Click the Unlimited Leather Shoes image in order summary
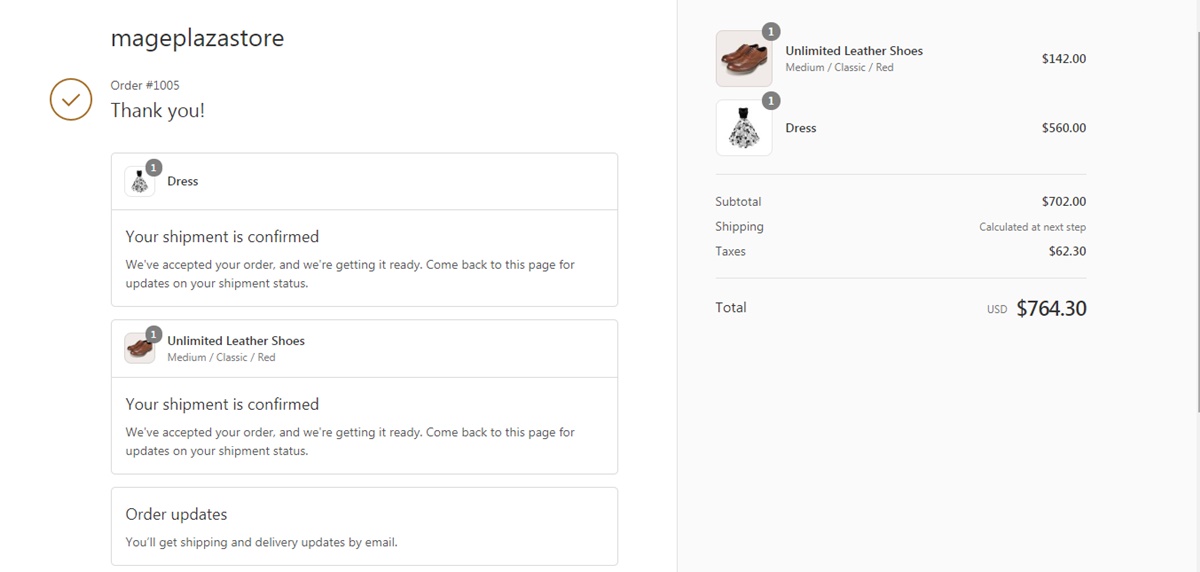 pos(743,58)
